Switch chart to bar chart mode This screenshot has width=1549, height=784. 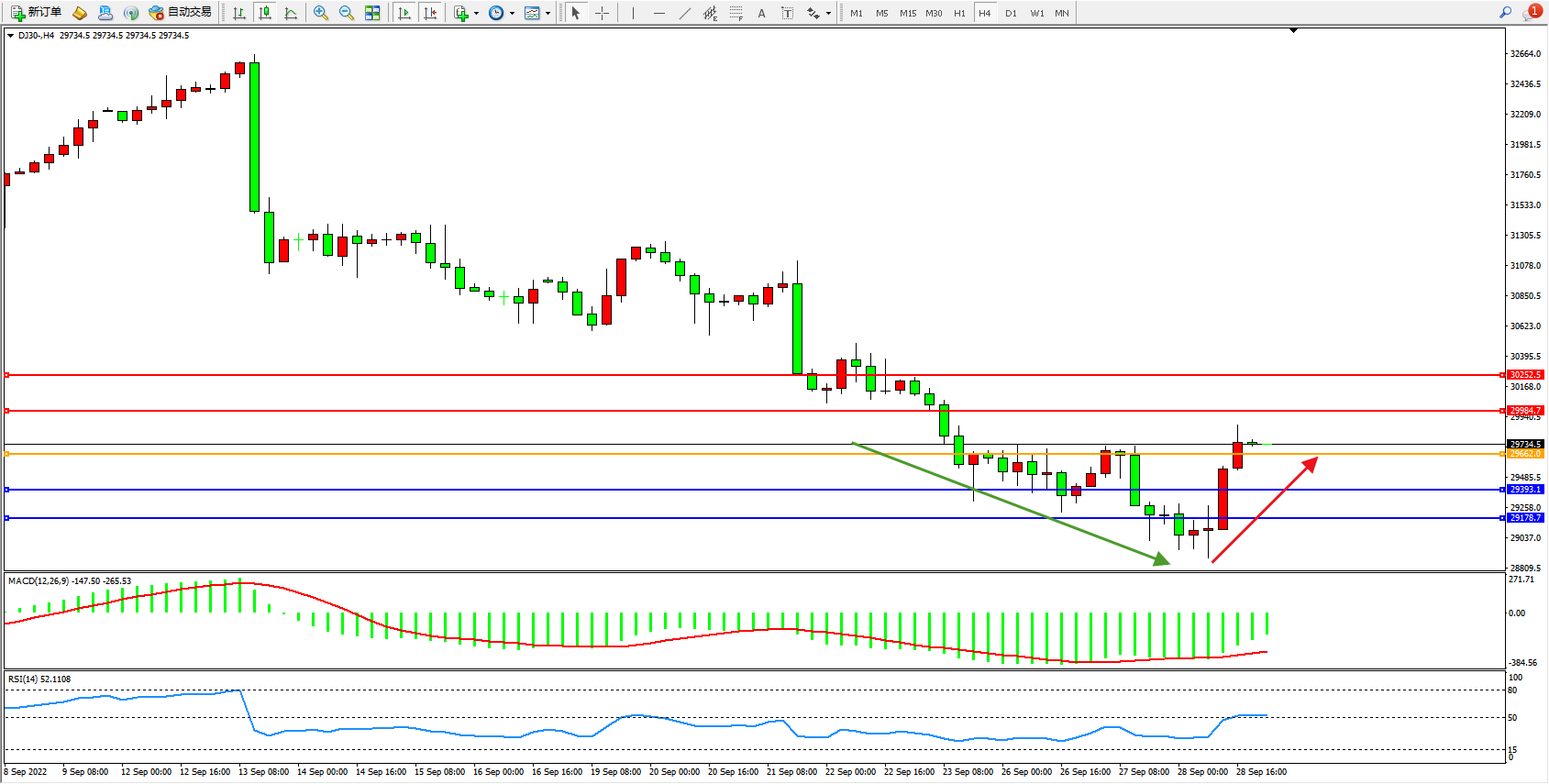pyautogui.click(x=239, y=13)
